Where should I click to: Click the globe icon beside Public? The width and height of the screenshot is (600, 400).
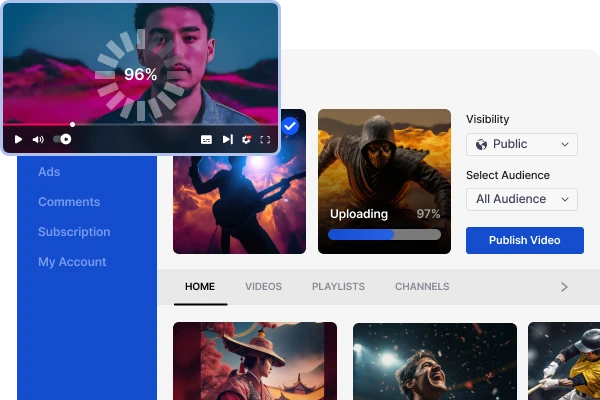481,144
